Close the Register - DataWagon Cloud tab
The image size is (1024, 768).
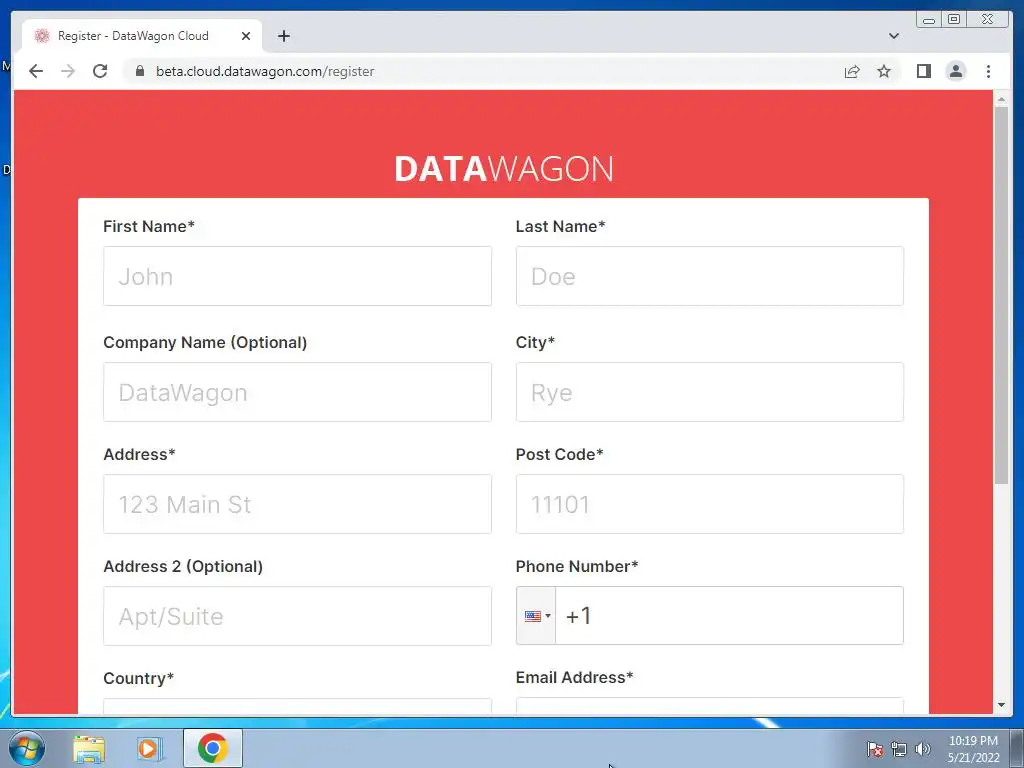point(246,36)
